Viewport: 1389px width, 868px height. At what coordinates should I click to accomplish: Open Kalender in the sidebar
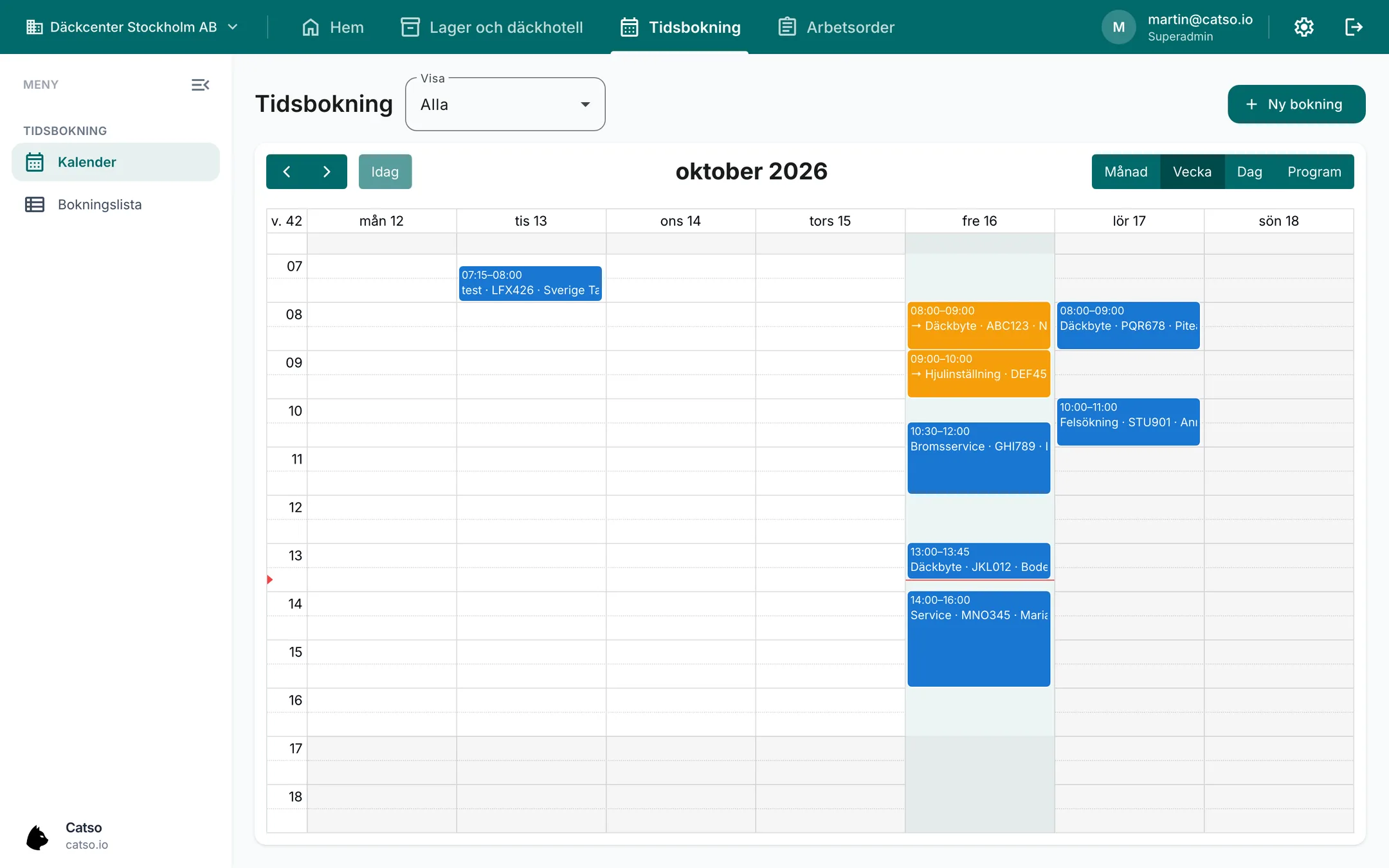[x=116, y=162]
